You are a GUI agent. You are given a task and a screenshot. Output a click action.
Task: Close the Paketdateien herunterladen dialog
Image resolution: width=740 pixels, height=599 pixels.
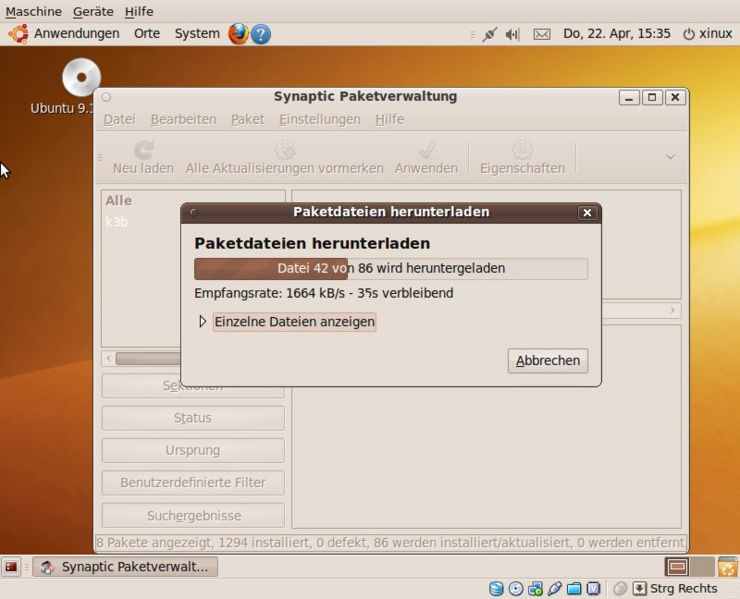[x=587, y=212]
